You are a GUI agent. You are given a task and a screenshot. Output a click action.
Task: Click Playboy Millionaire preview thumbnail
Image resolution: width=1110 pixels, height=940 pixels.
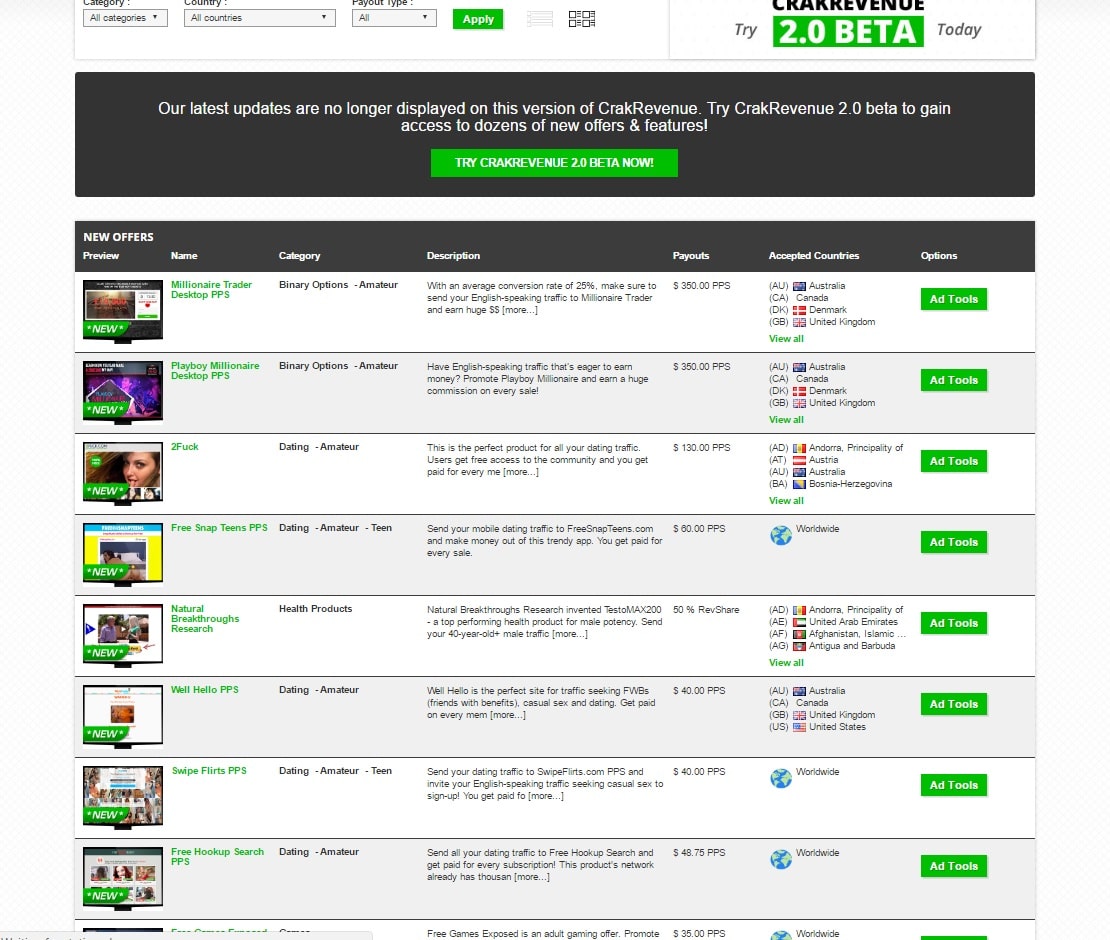pos(122,392)
